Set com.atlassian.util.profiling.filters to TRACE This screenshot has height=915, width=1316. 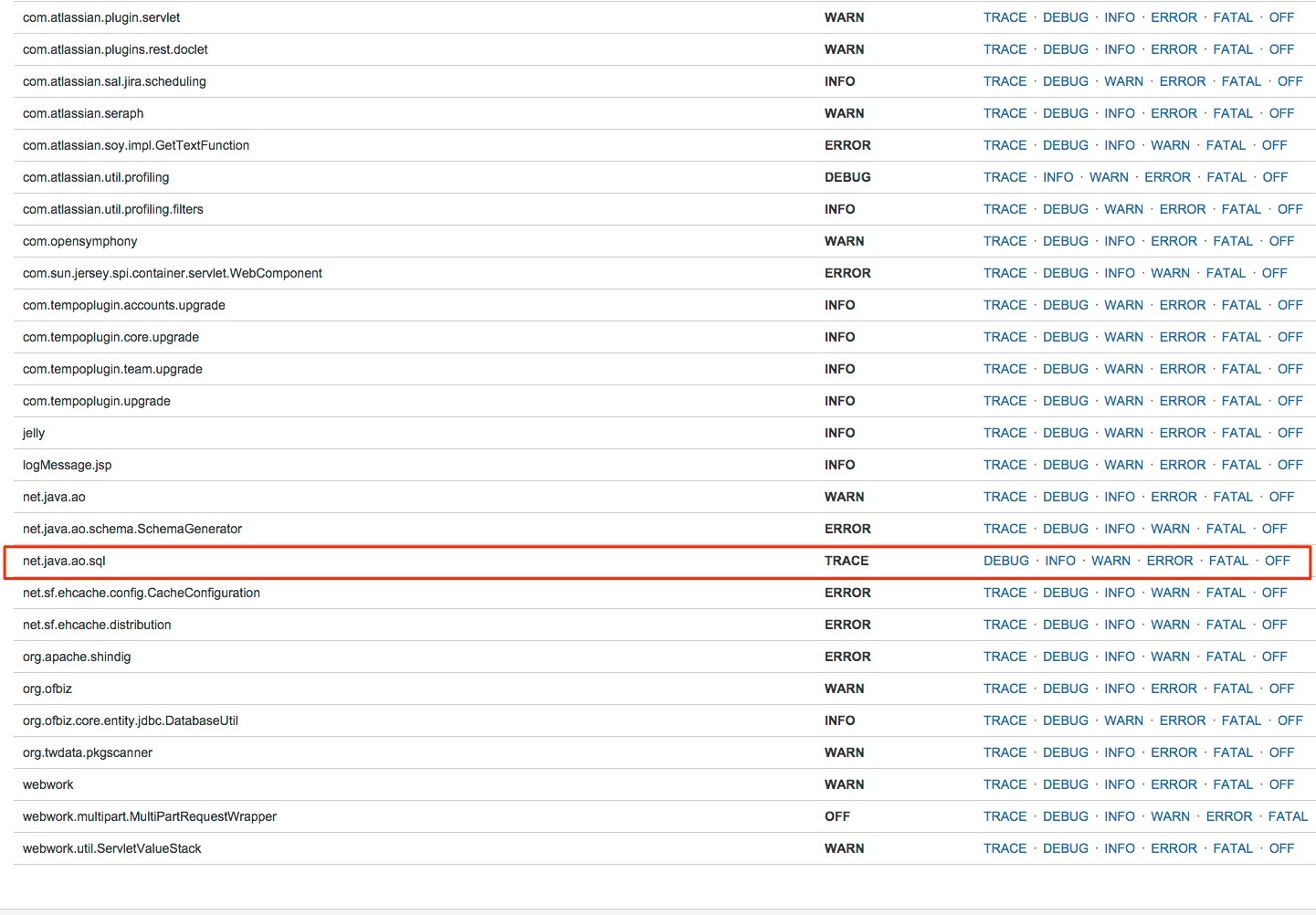click(1005, 209)
